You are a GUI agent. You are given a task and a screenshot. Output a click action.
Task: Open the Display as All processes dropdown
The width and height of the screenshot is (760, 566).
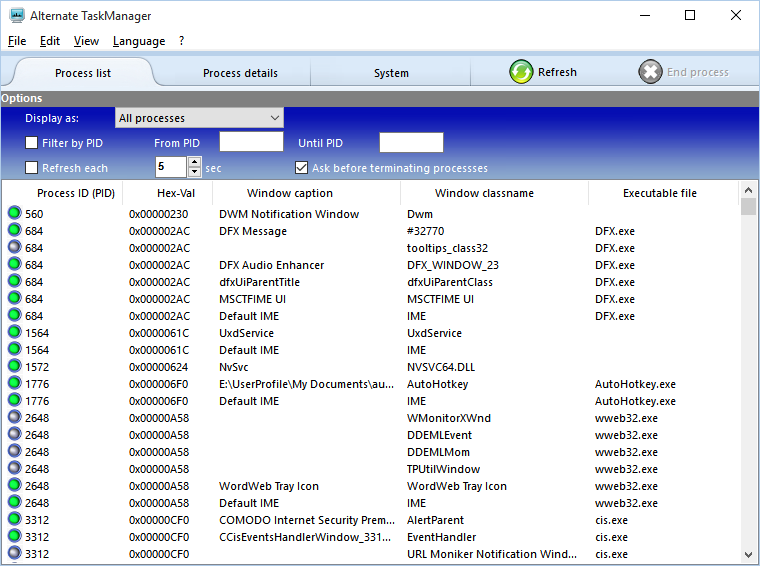tap(199, 118)
